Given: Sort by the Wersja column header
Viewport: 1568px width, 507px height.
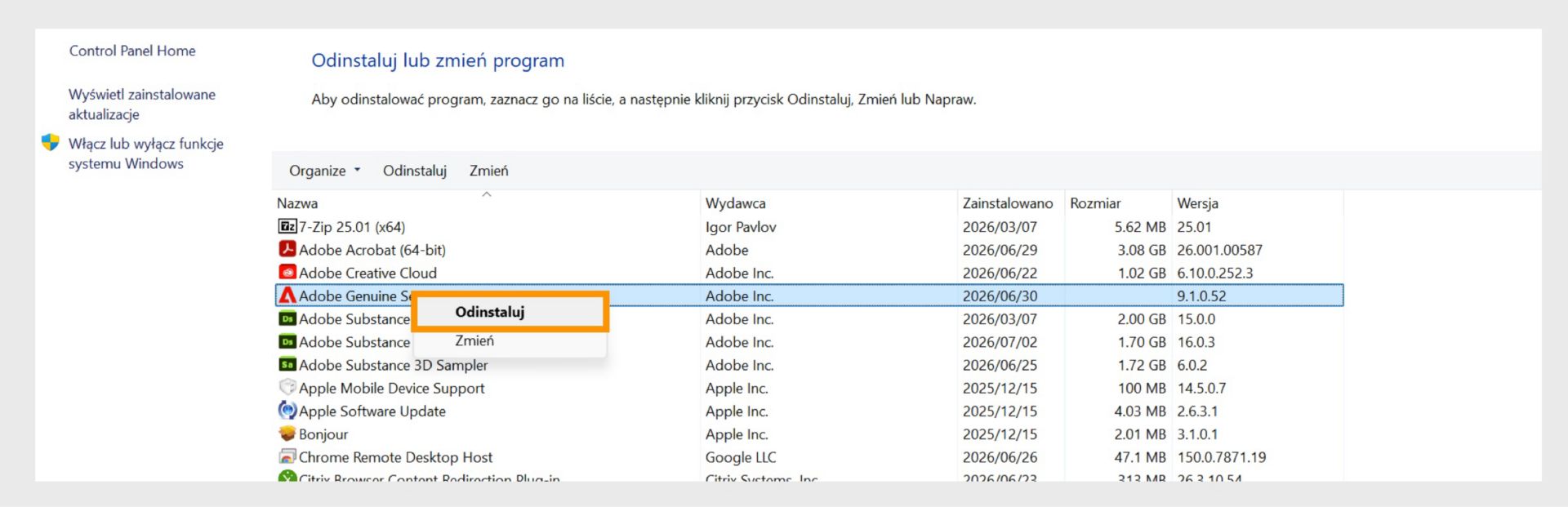Looking at the screenshot, I should [1197, 203].
